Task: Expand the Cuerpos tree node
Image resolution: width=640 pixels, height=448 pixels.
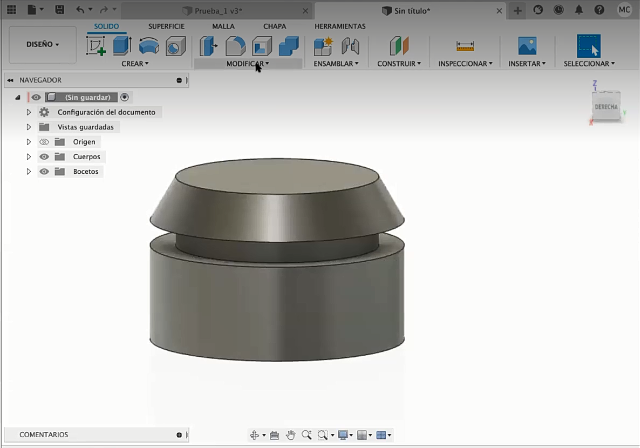Action: click(29, 157)
